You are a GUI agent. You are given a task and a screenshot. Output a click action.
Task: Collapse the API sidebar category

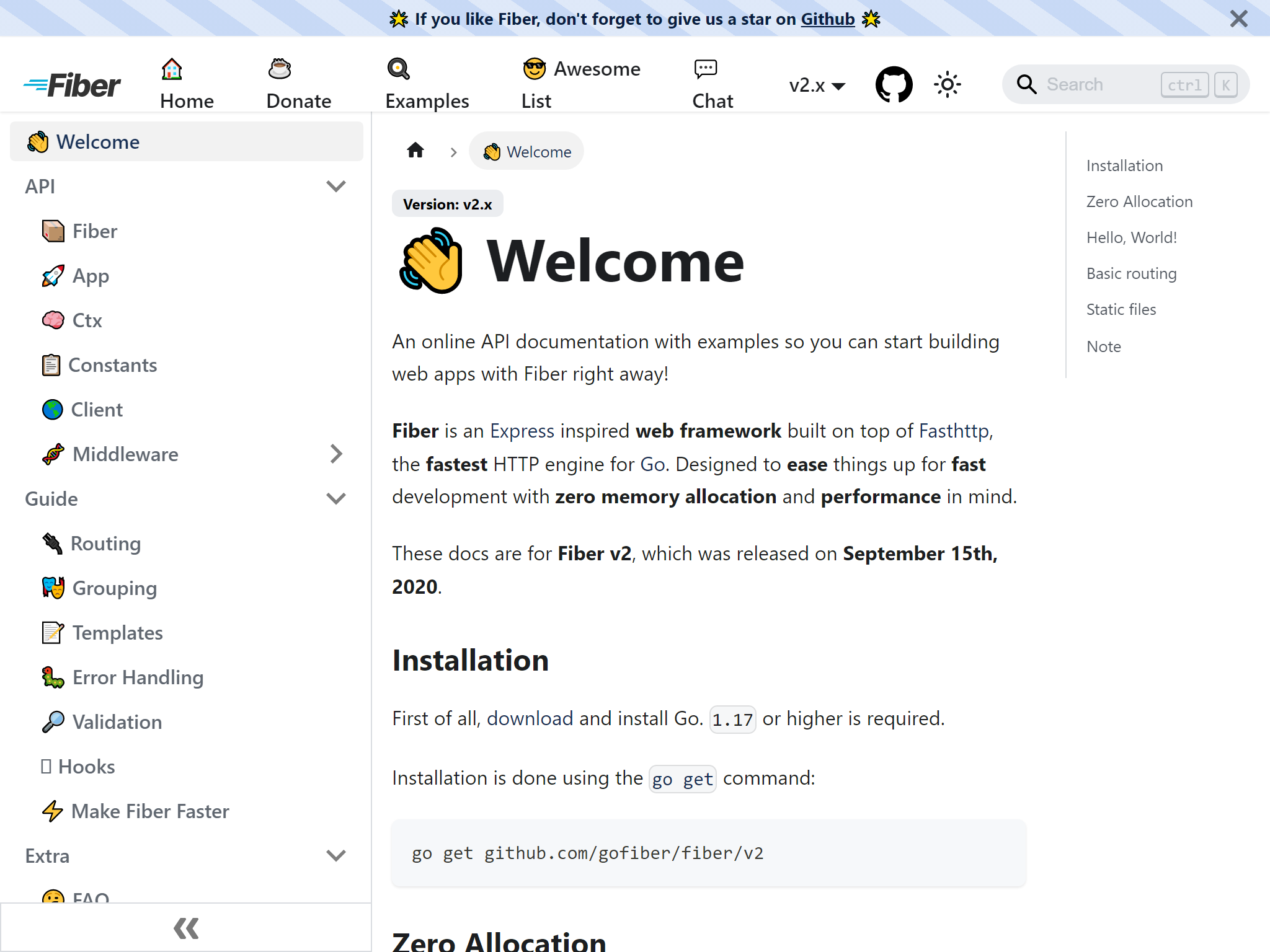click(x=335, y=187)
